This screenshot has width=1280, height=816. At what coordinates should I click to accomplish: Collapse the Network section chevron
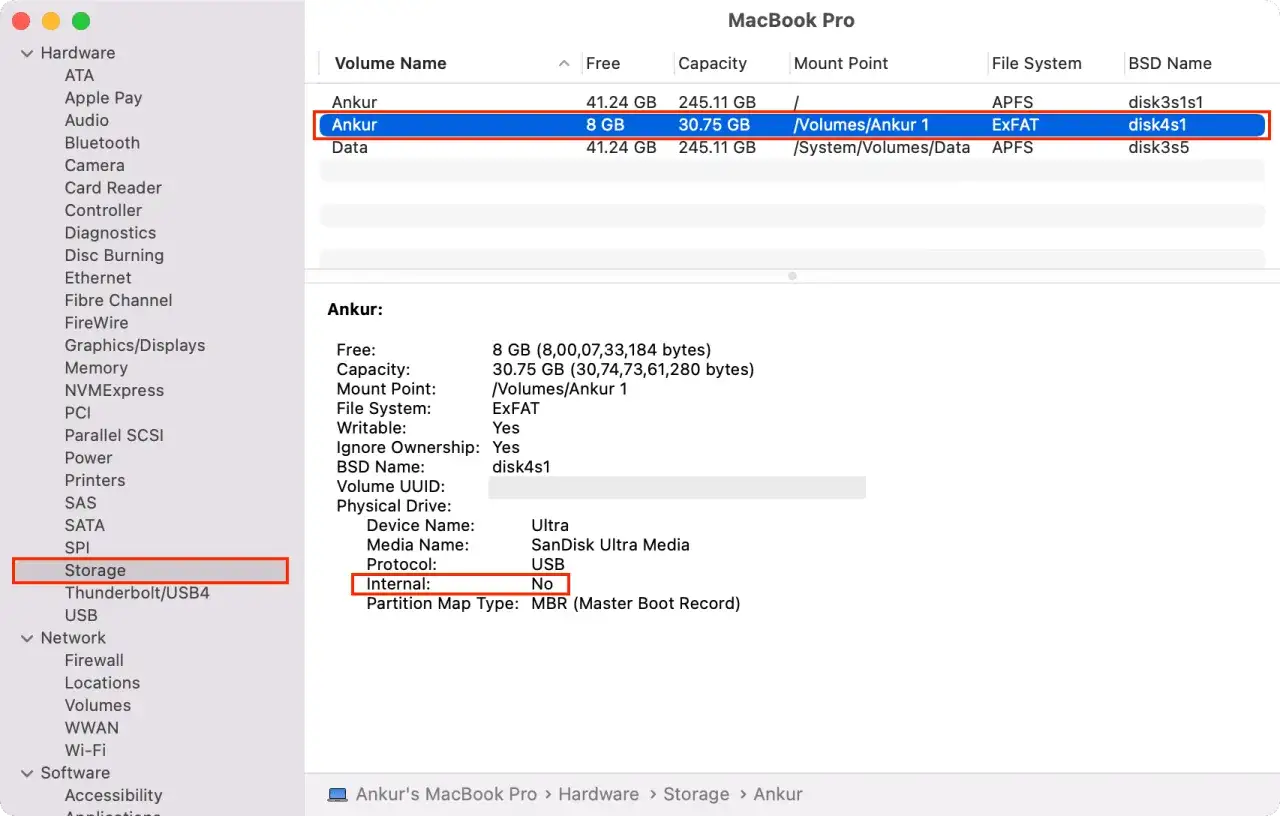[26, 638]
